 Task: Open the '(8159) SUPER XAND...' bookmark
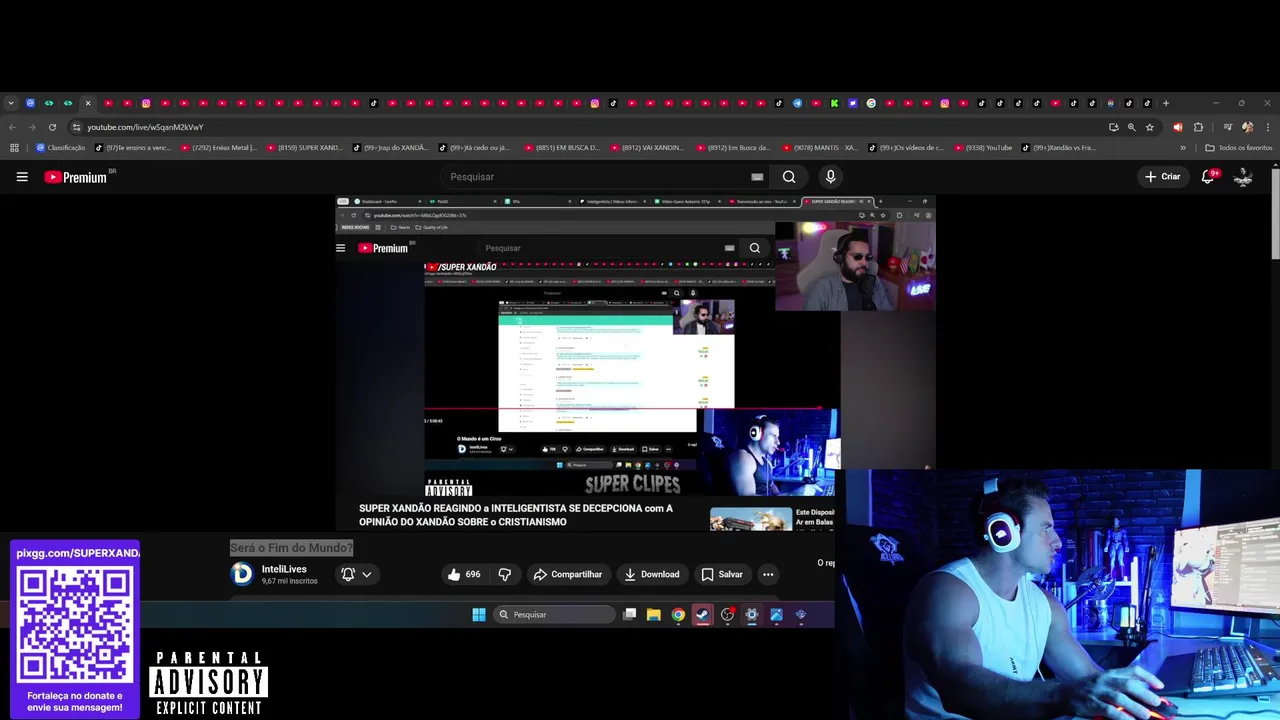[x=304, y=148]
